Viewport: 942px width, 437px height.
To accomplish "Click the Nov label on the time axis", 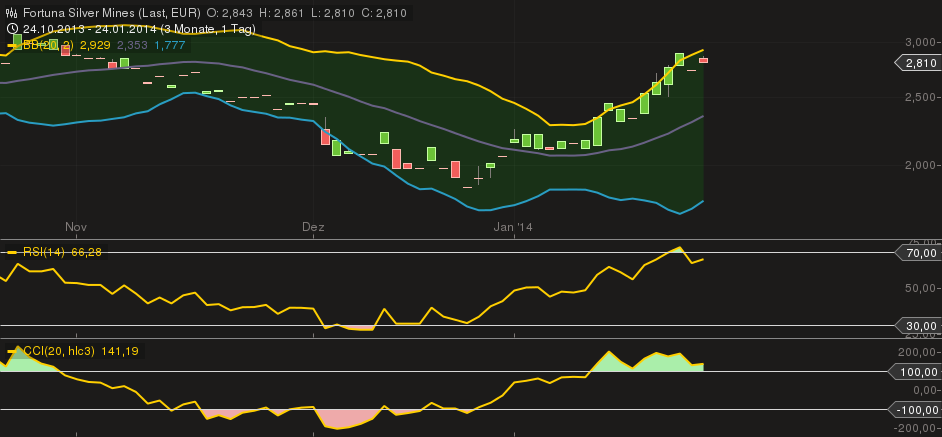I will tap(77, 228).
